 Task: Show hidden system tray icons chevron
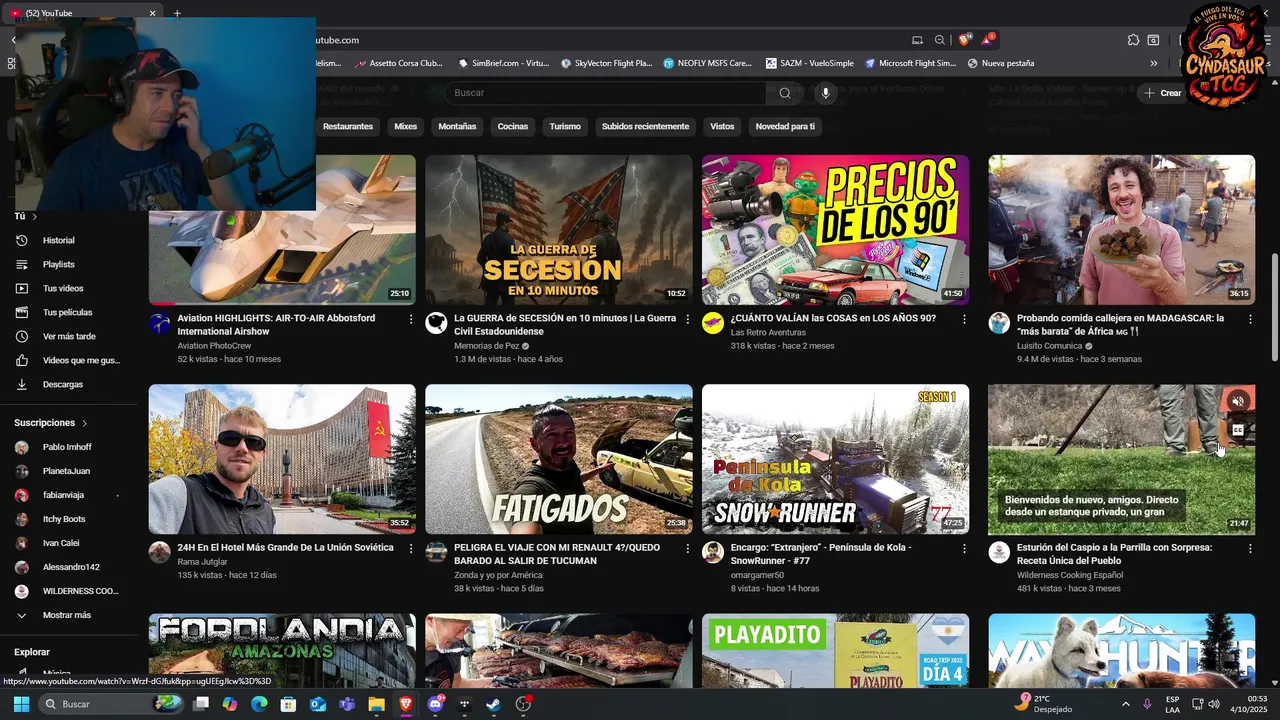(1125, 704)
